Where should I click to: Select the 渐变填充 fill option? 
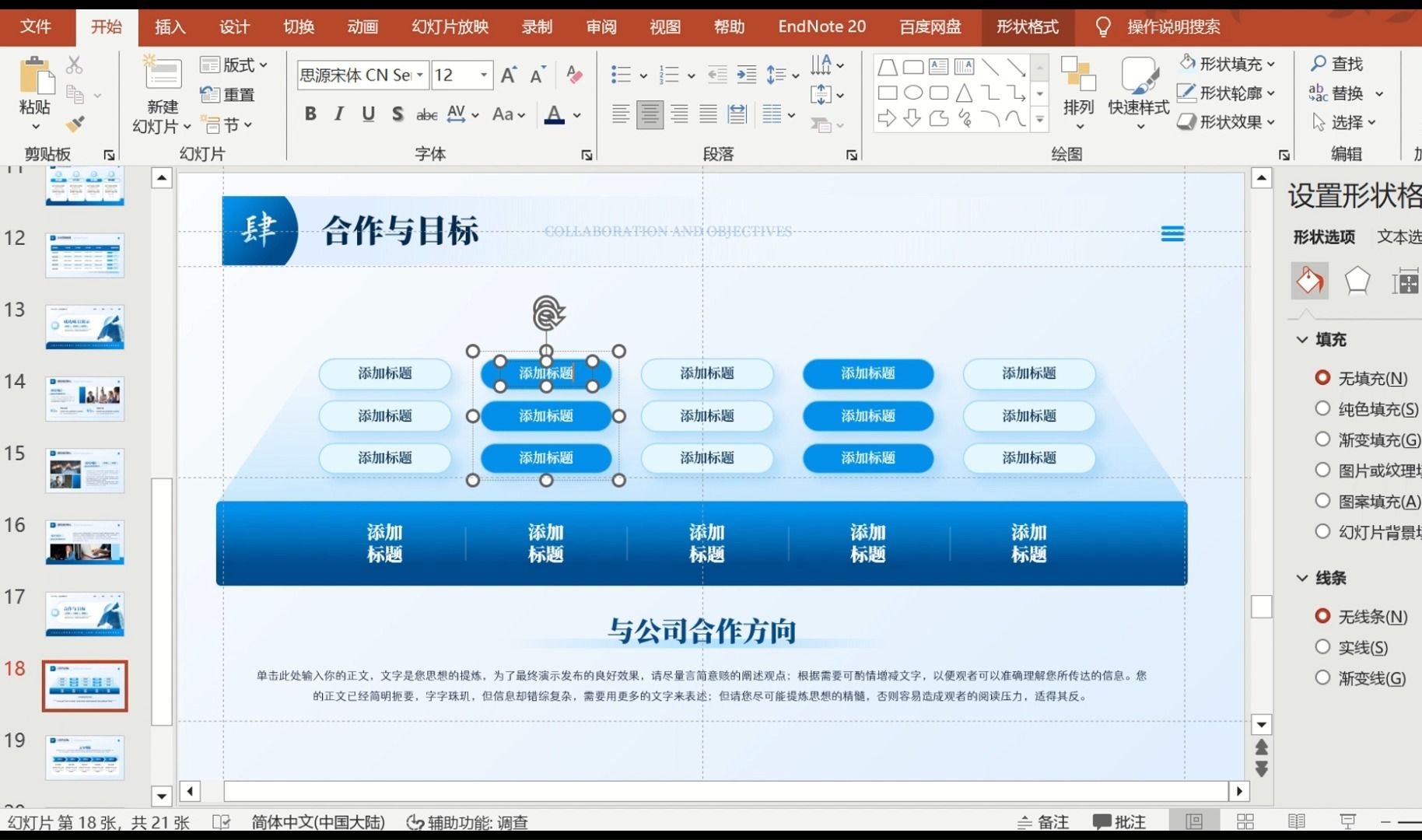coord(1323,439)
